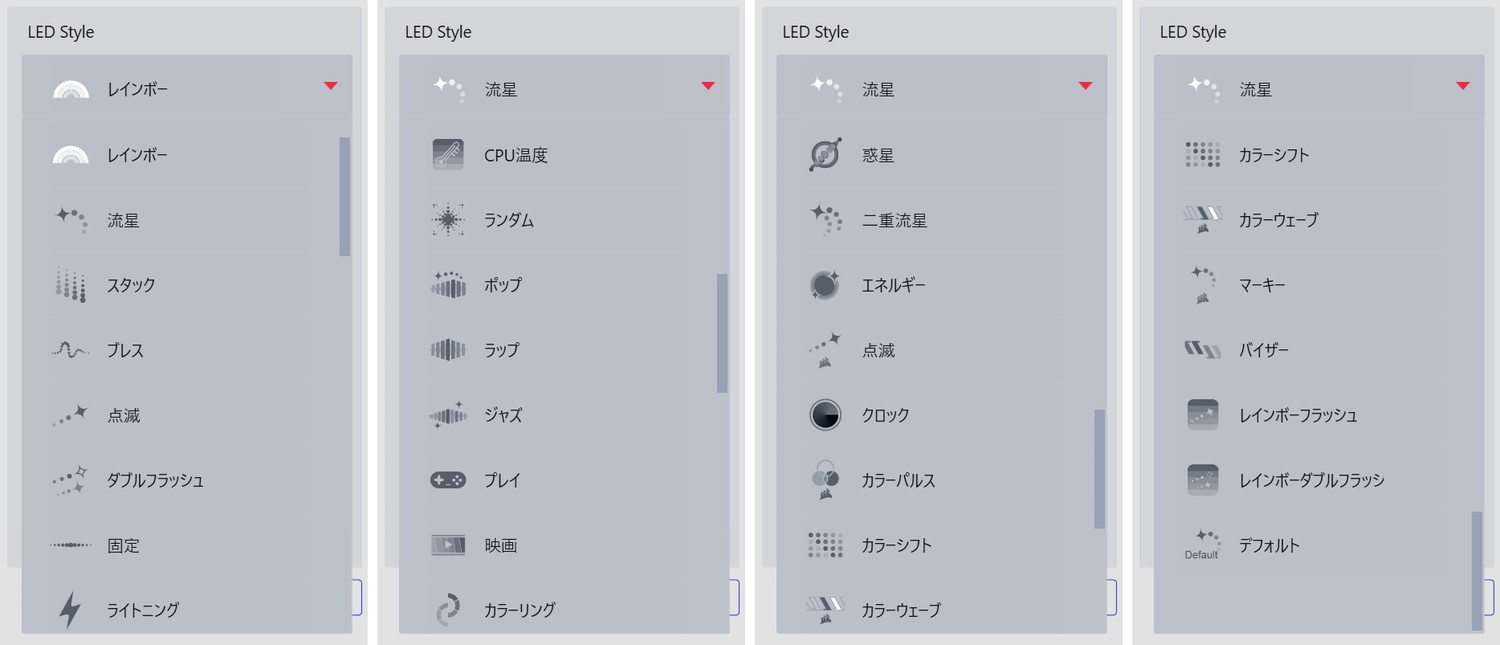Pick the デフォルト default icon
Image resolution: width=1500 pixels, height=645 pixels.
point(1202,545)
